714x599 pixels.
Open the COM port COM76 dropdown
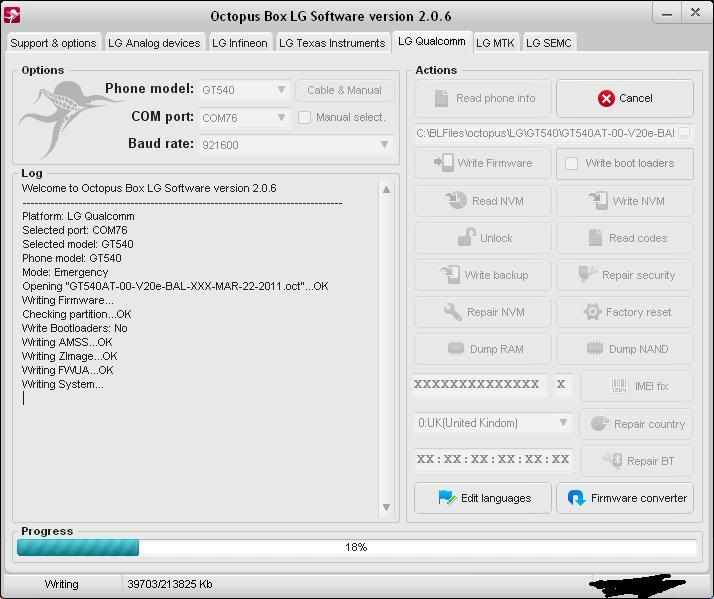(245, 118)
